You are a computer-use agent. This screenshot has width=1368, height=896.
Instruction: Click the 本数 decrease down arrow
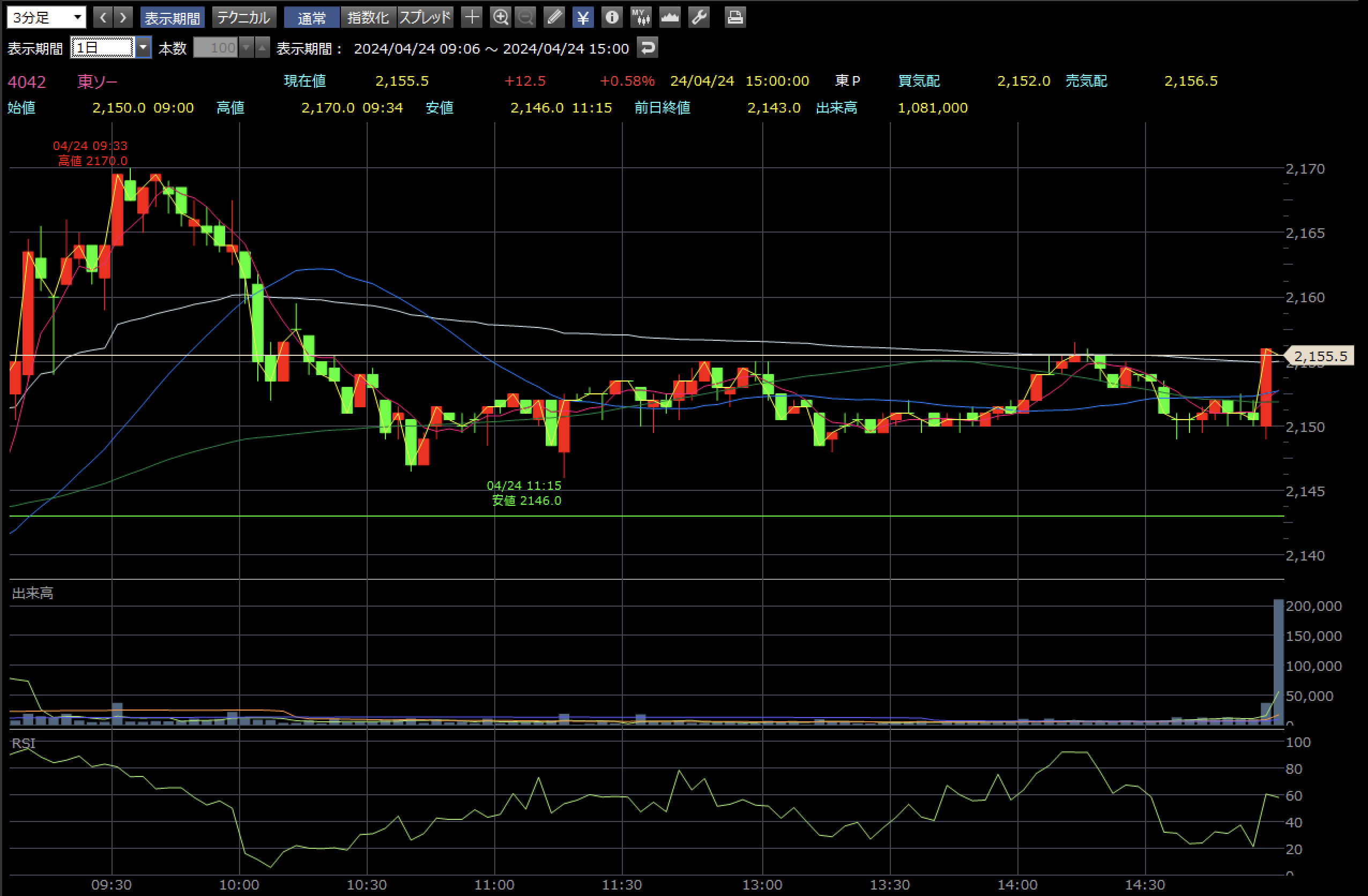247,48
